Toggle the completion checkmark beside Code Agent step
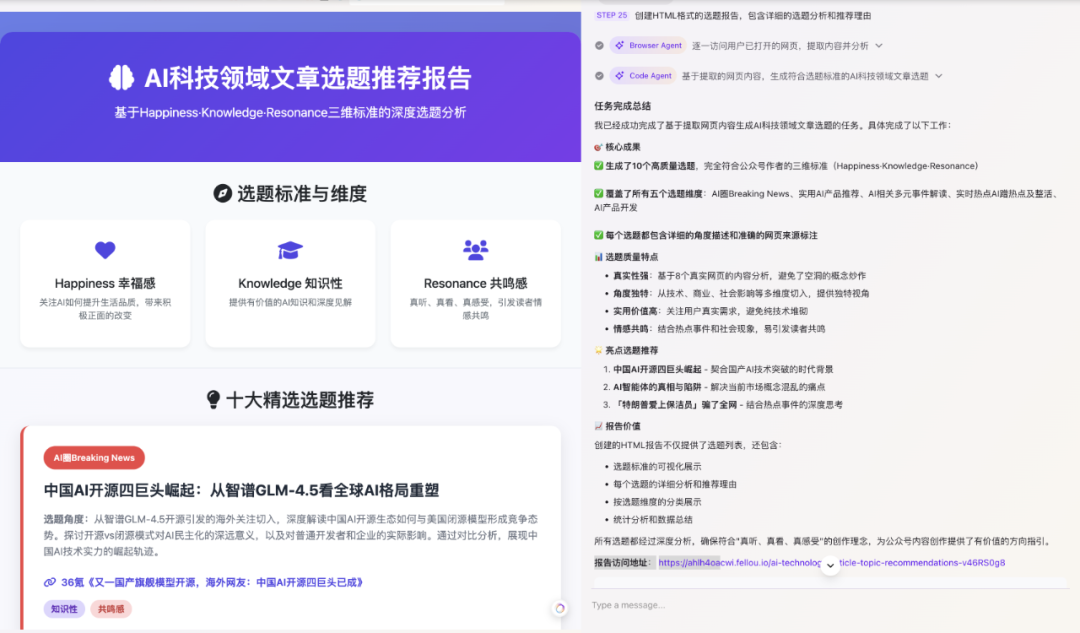The height and width of the screenshot is (633, 1080). tap(598, 75)
